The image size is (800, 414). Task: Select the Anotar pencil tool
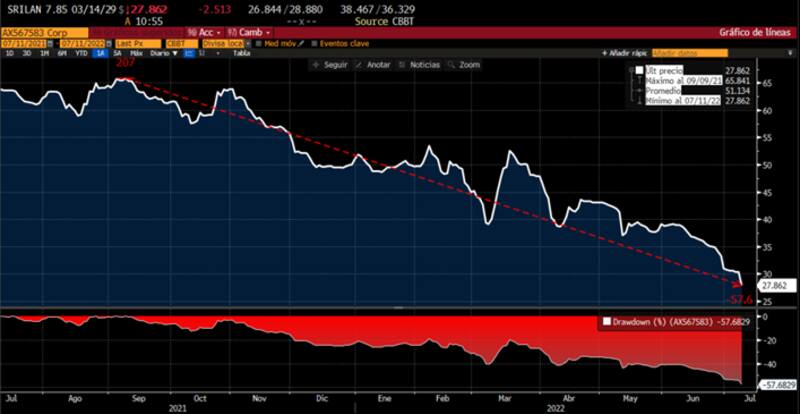coord(360,64)
